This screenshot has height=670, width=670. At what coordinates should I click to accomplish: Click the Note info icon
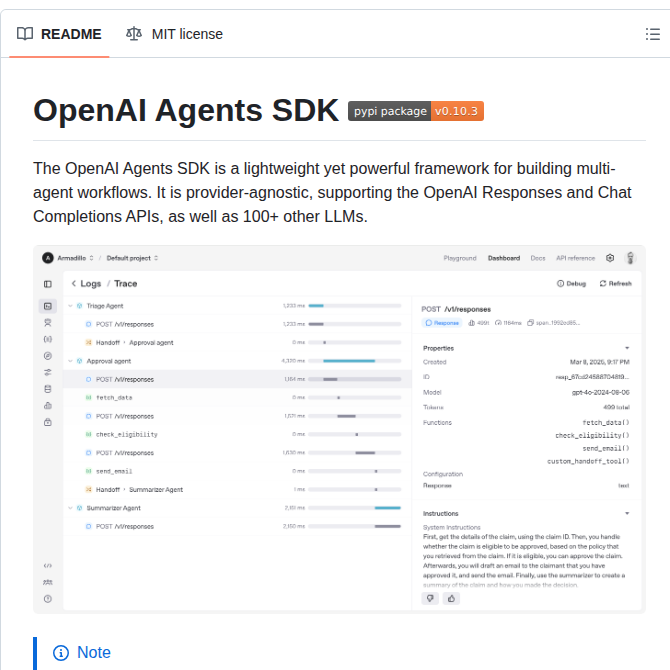click(61, 652)
